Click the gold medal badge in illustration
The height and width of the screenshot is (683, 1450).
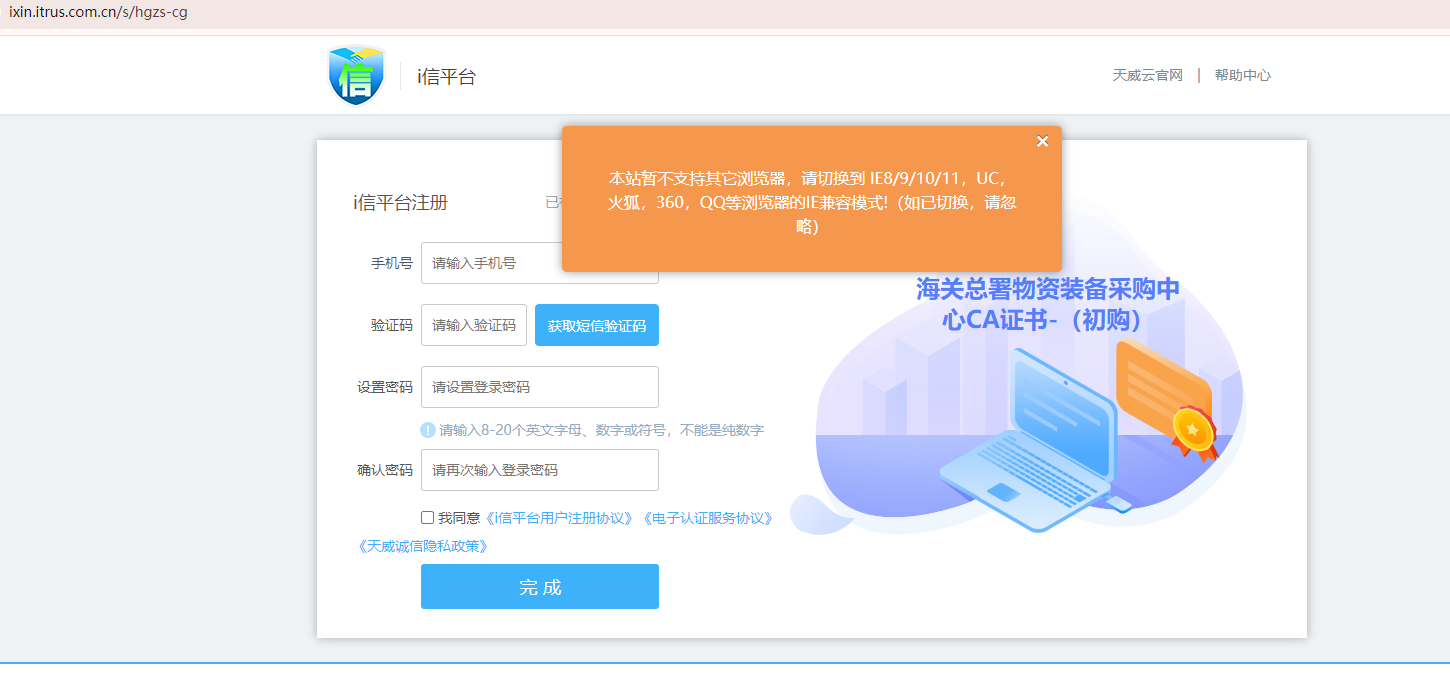click(1194, 431)
